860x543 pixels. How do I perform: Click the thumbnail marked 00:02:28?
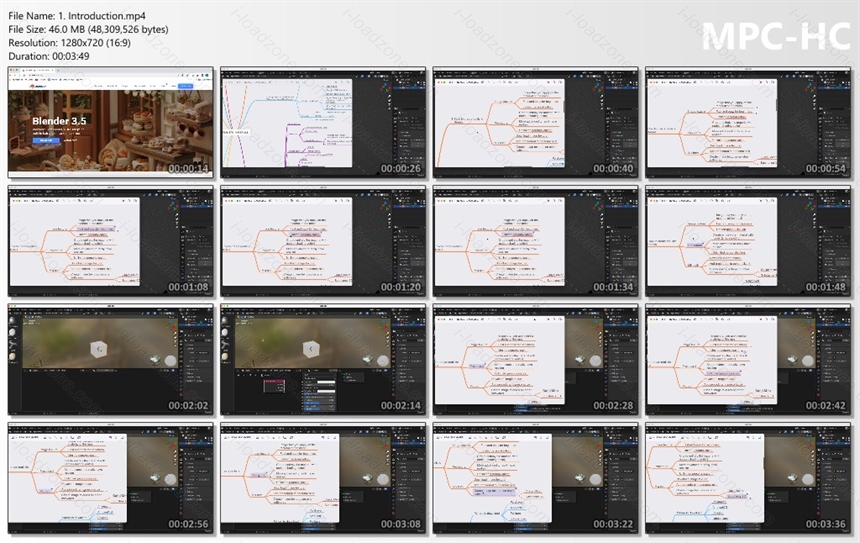[x=535, y=359]
